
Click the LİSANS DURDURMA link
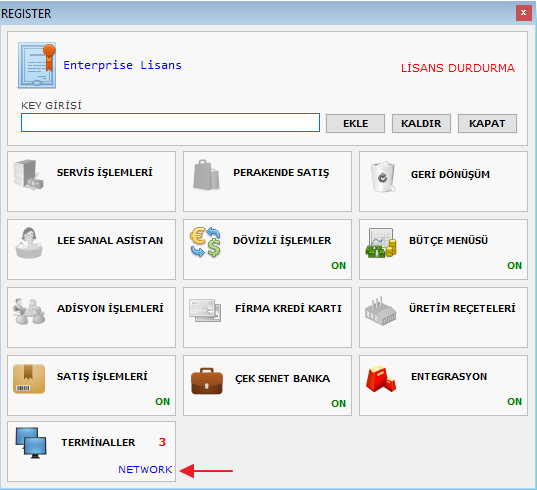[x=458, y=68]
